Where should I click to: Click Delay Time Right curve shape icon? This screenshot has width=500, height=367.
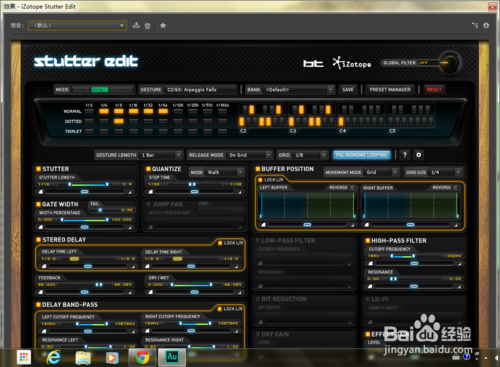(147, 266)
